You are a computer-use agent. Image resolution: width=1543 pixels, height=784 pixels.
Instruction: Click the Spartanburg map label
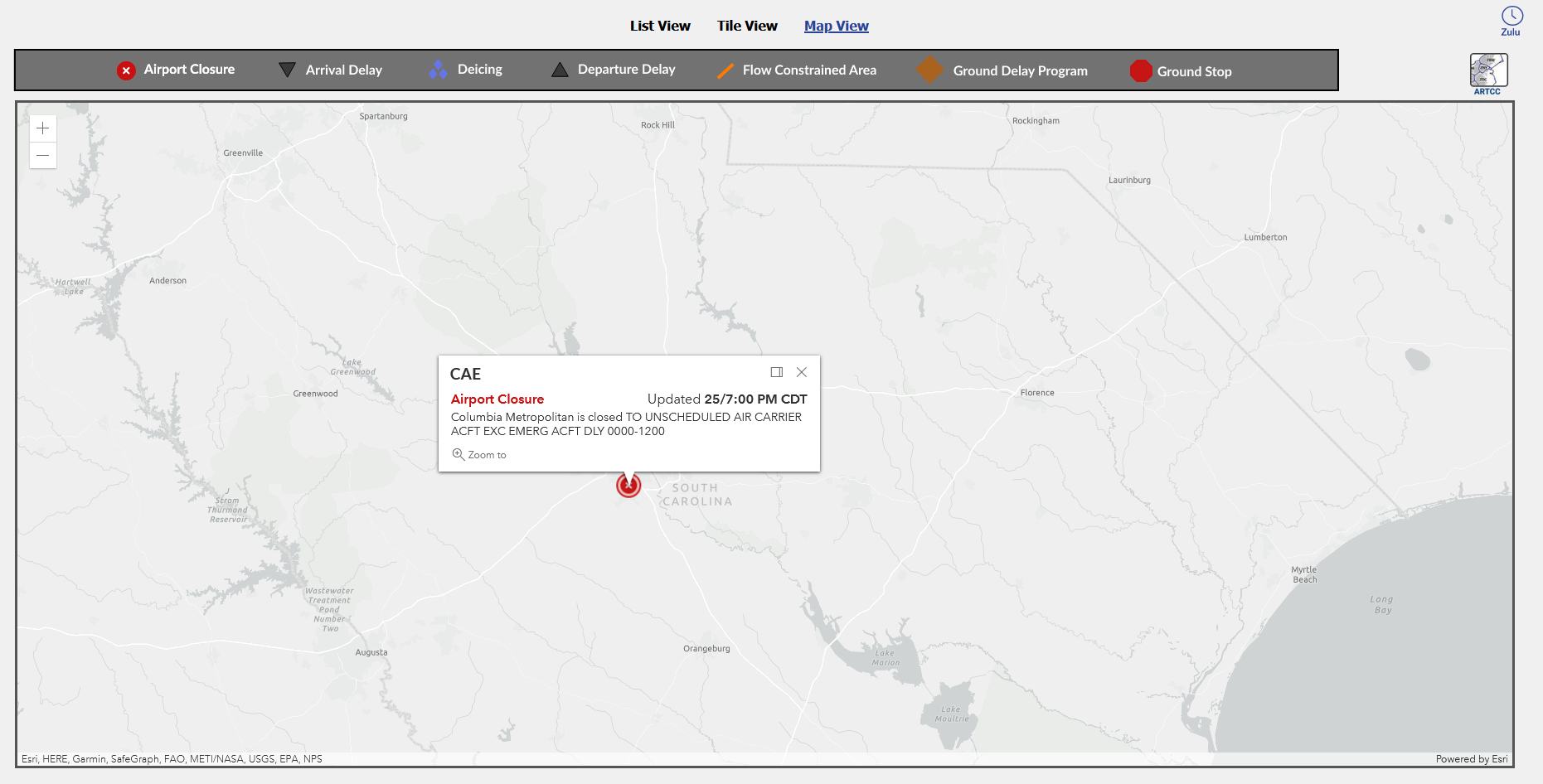coord(383,117)
